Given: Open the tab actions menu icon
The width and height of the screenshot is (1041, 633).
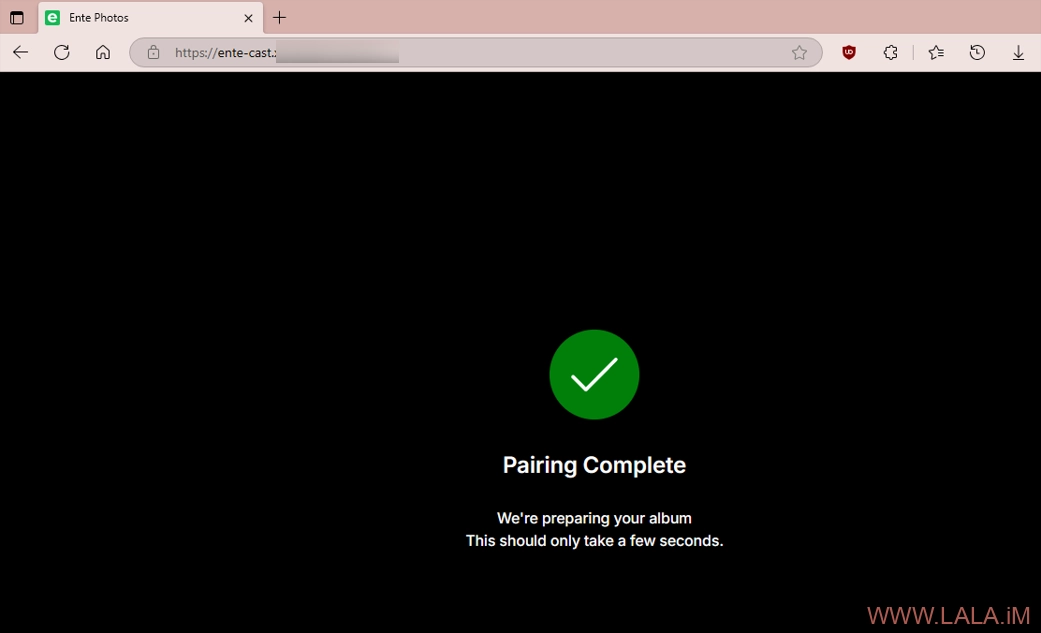Looking at the screenshot, I should click(17, 18).
